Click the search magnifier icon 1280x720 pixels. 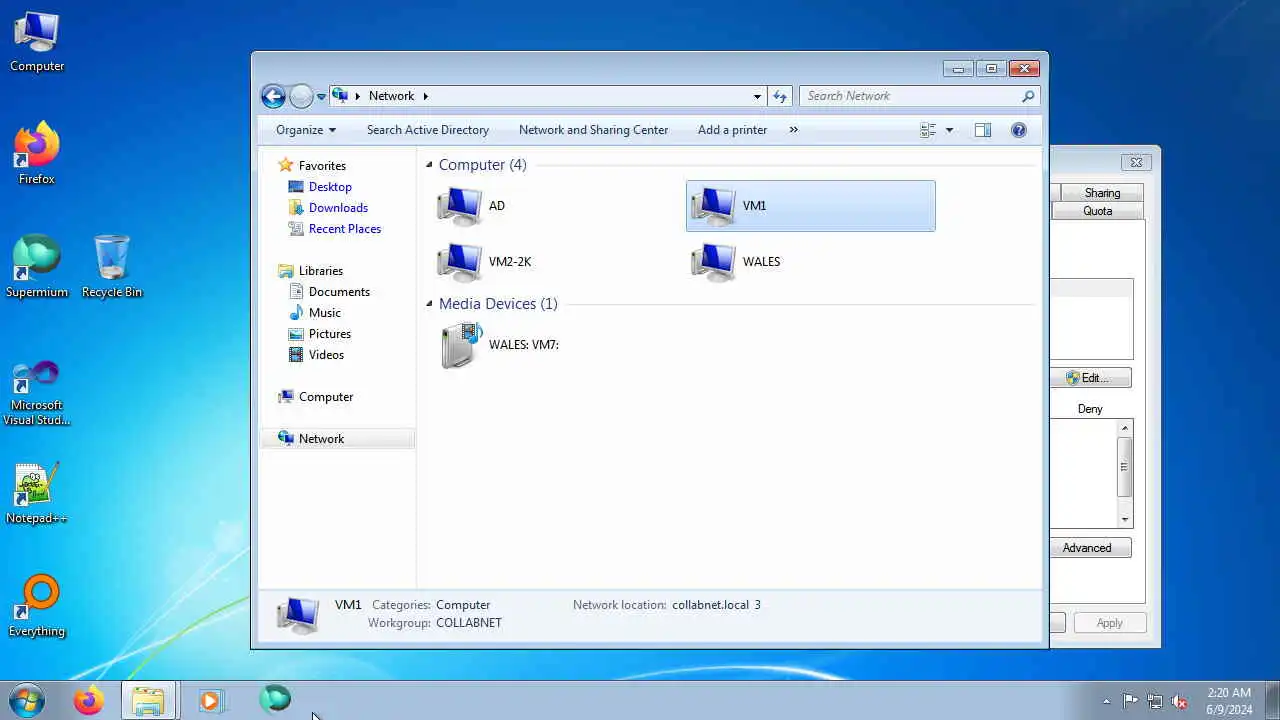(x=1028, y=96)
